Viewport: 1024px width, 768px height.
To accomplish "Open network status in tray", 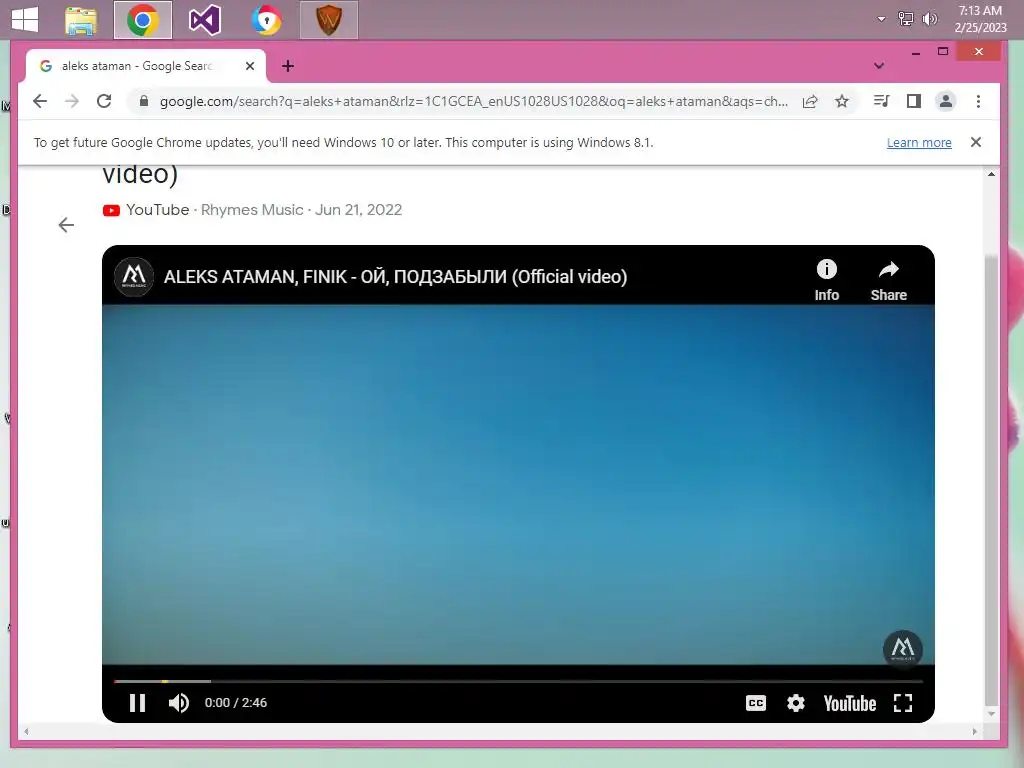I will [906, 19].
